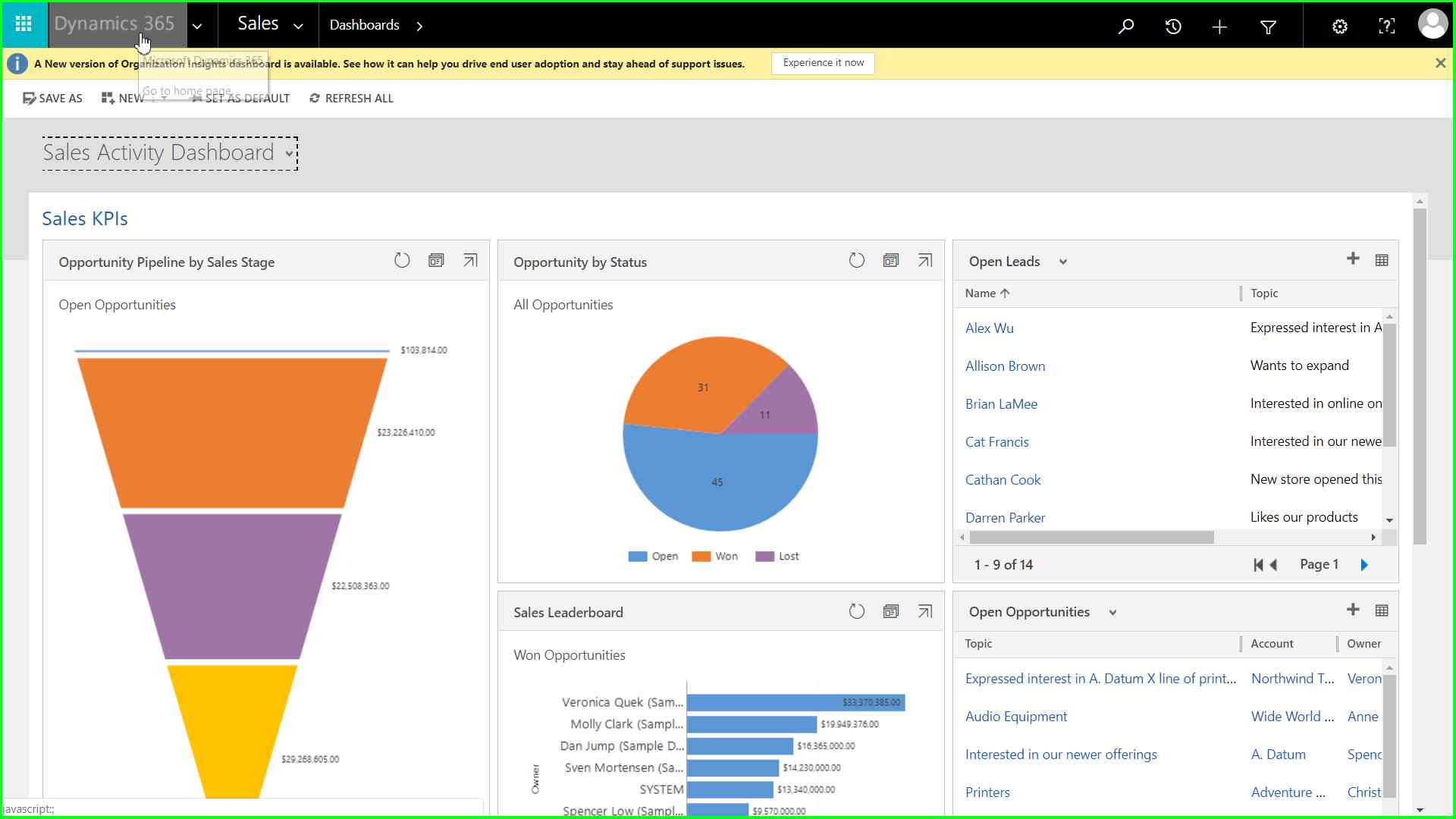Refresh the Opportunity by Status chart
This screenshot has height=819, width=1456.
point(856,261)
